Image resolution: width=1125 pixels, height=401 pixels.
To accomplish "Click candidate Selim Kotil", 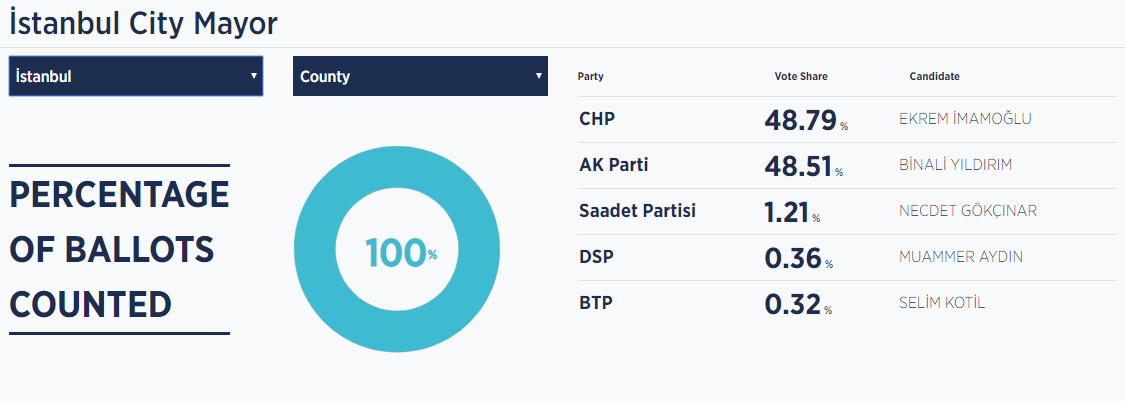I will (x=942, y=302).
